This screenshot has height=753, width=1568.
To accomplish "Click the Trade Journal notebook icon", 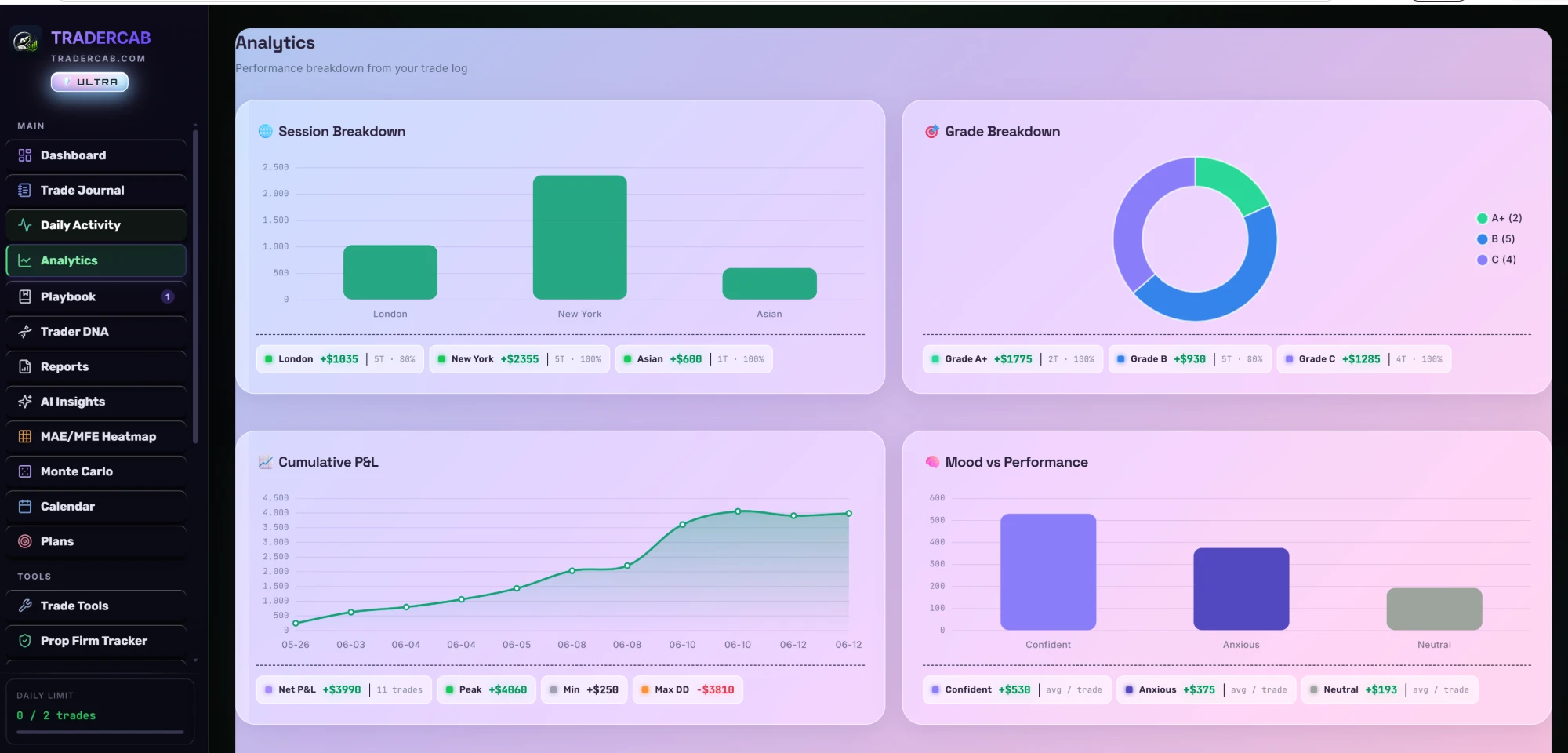I will click(x=25, y=191).
